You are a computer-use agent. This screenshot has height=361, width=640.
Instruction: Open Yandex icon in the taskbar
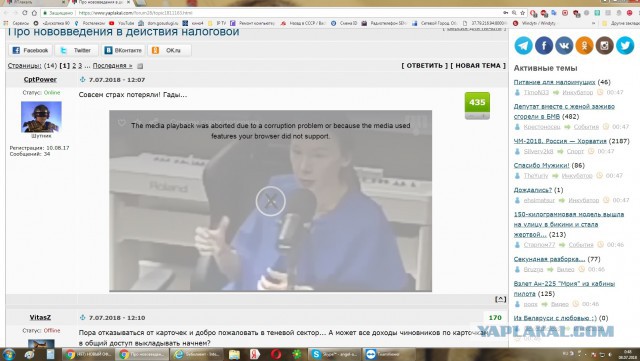pos(255,354)
